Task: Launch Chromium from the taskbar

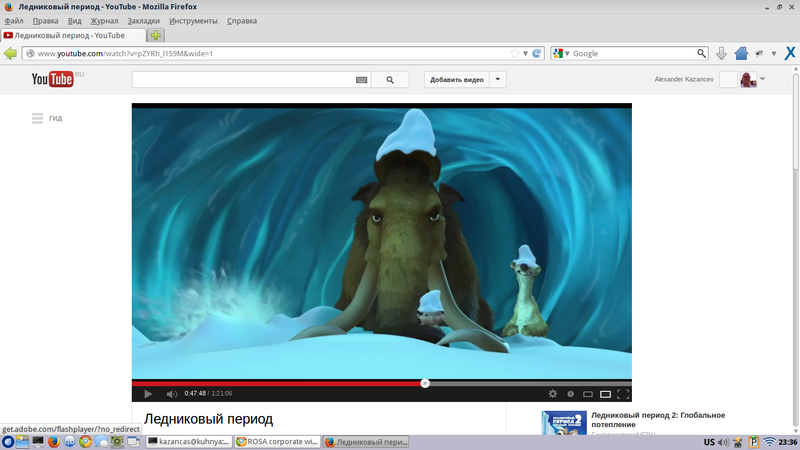Action: (x=85, y=442)
